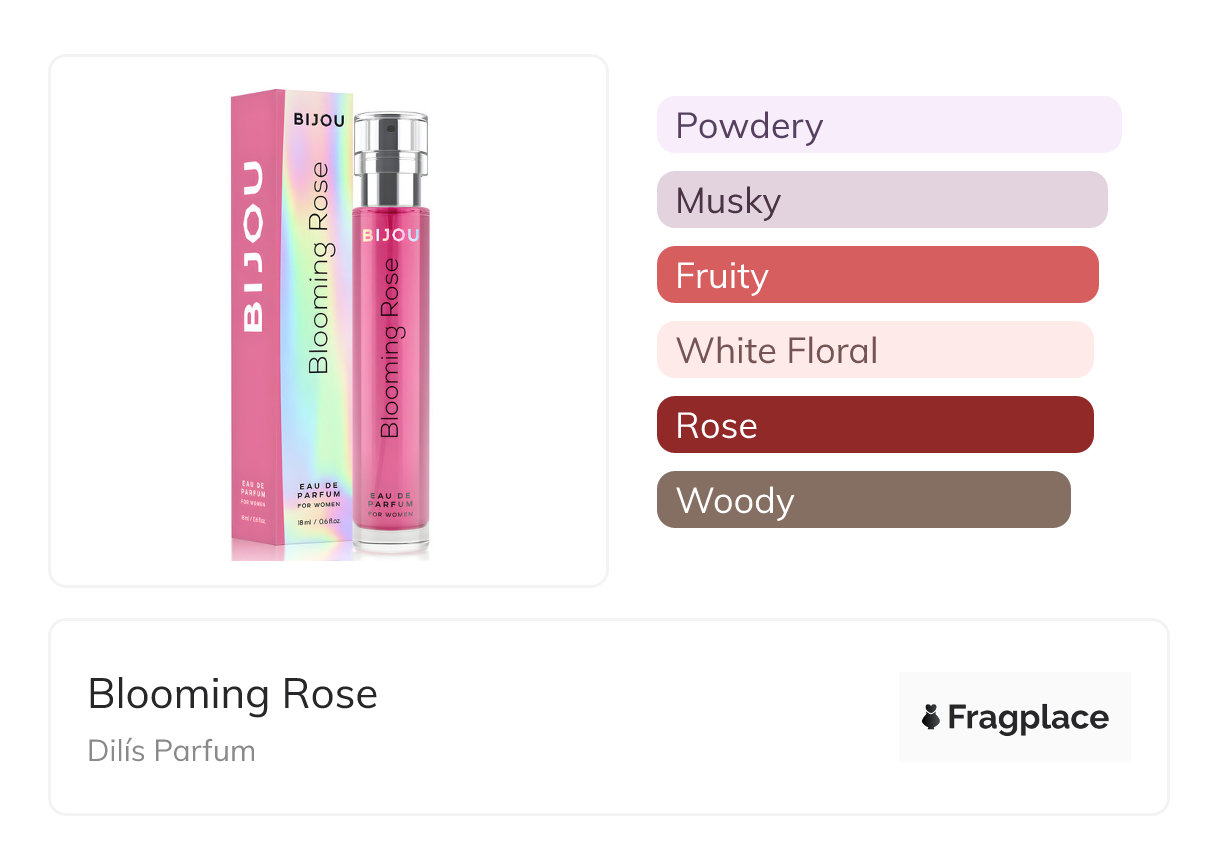Screen dimensions: 1218x864
Task: Select the Powdery accord bar
Action: 888,125
